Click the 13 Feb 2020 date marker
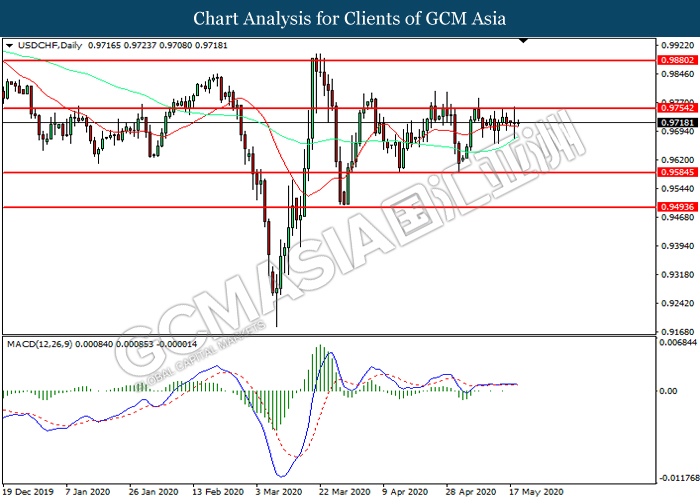Image resolution: width=700 pixels, height=500 pixels. coord(218,492)
